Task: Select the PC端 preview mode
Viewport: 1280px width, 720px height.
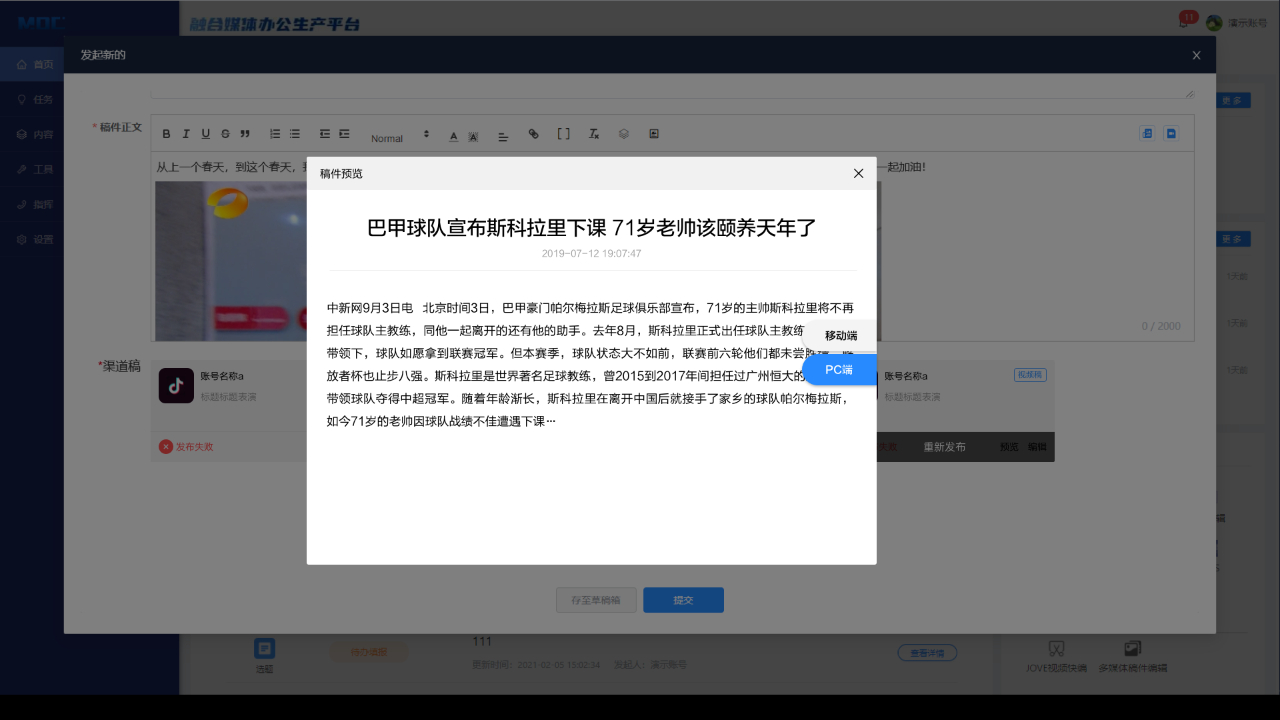Action: click(839, 369)
